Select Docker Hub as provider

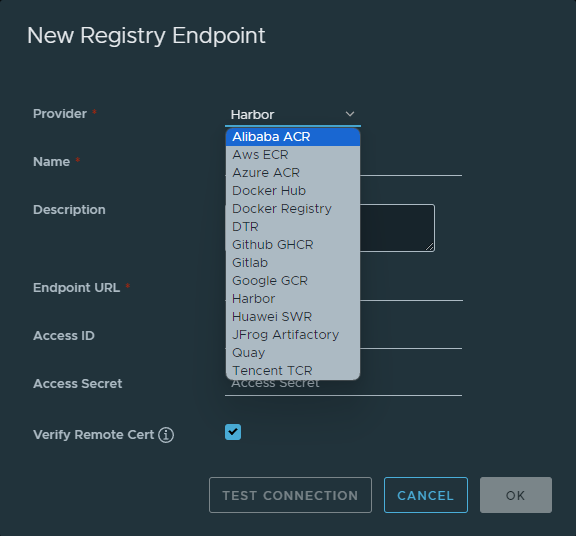click(x=293, y=191)
